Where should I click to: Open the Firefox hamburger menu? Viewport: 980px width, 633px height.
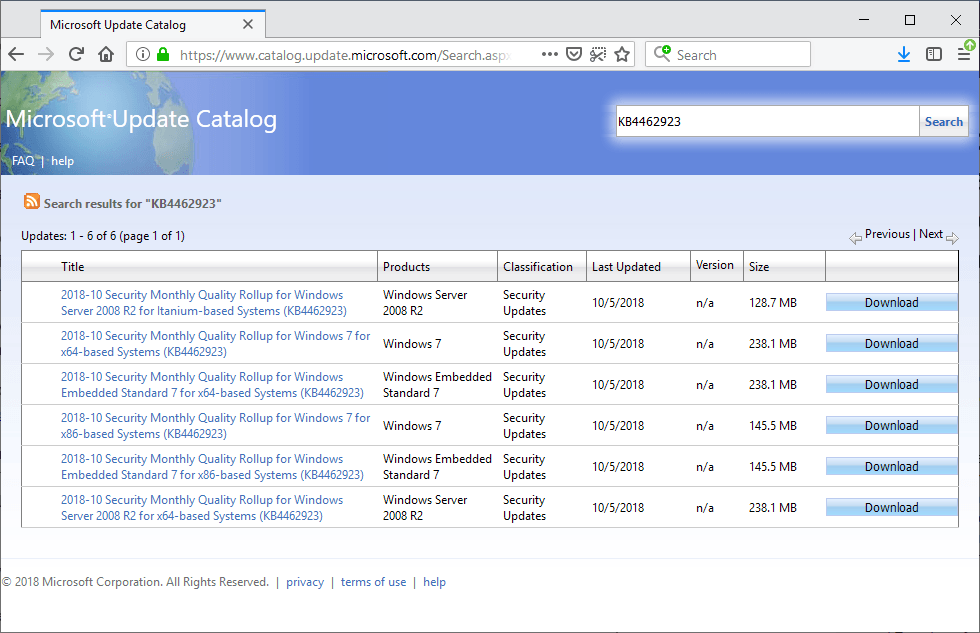[x=964, y=54]
